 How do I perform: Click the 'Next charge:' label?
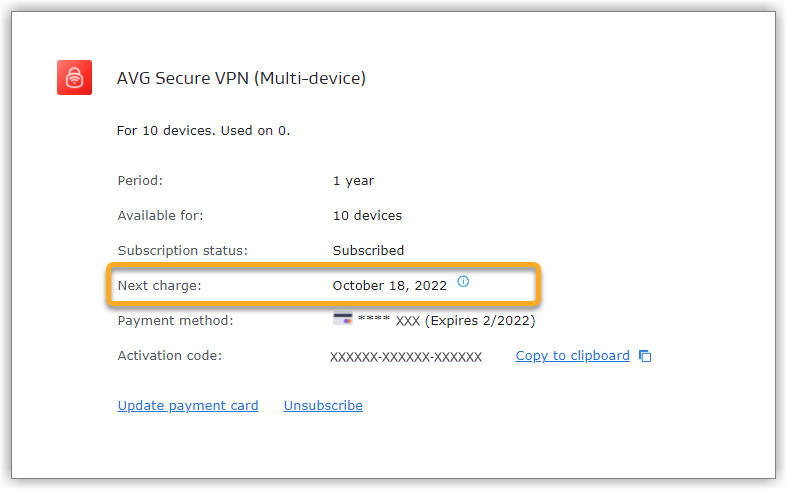pos(159,286)
